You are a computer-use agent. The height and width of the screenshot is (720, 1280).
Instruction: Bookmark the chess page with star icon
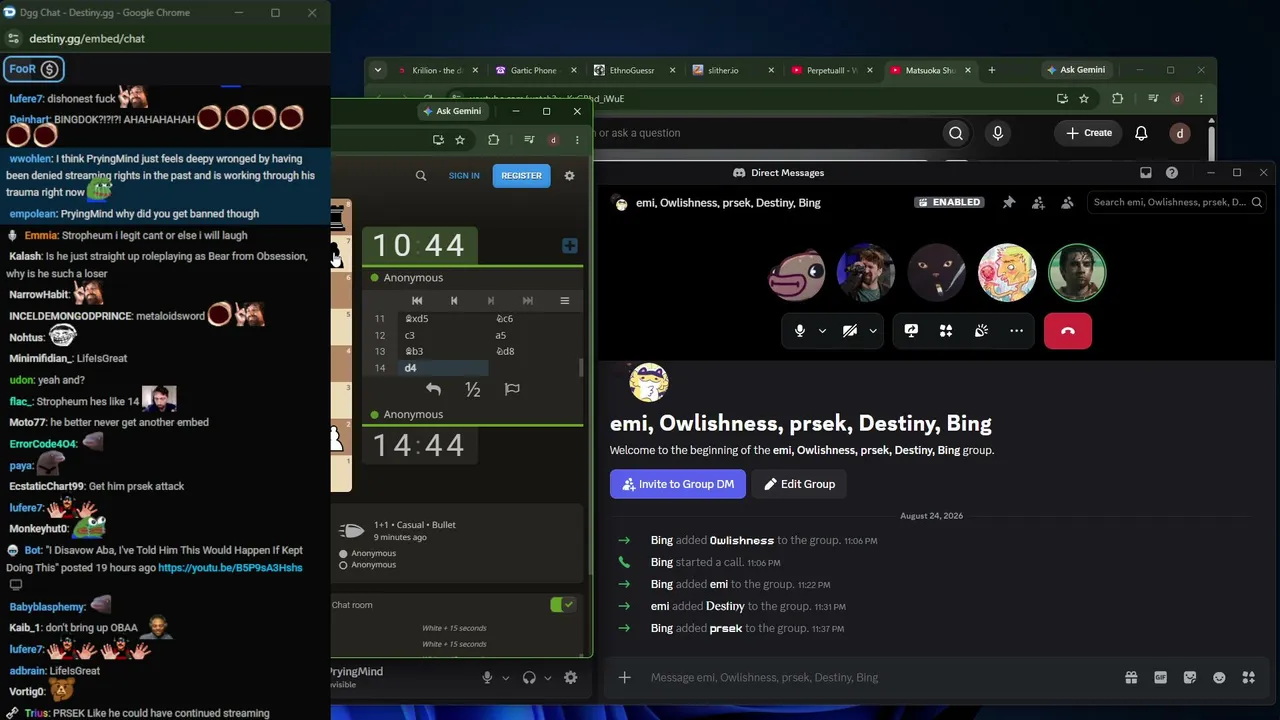(x=460, y=140)
